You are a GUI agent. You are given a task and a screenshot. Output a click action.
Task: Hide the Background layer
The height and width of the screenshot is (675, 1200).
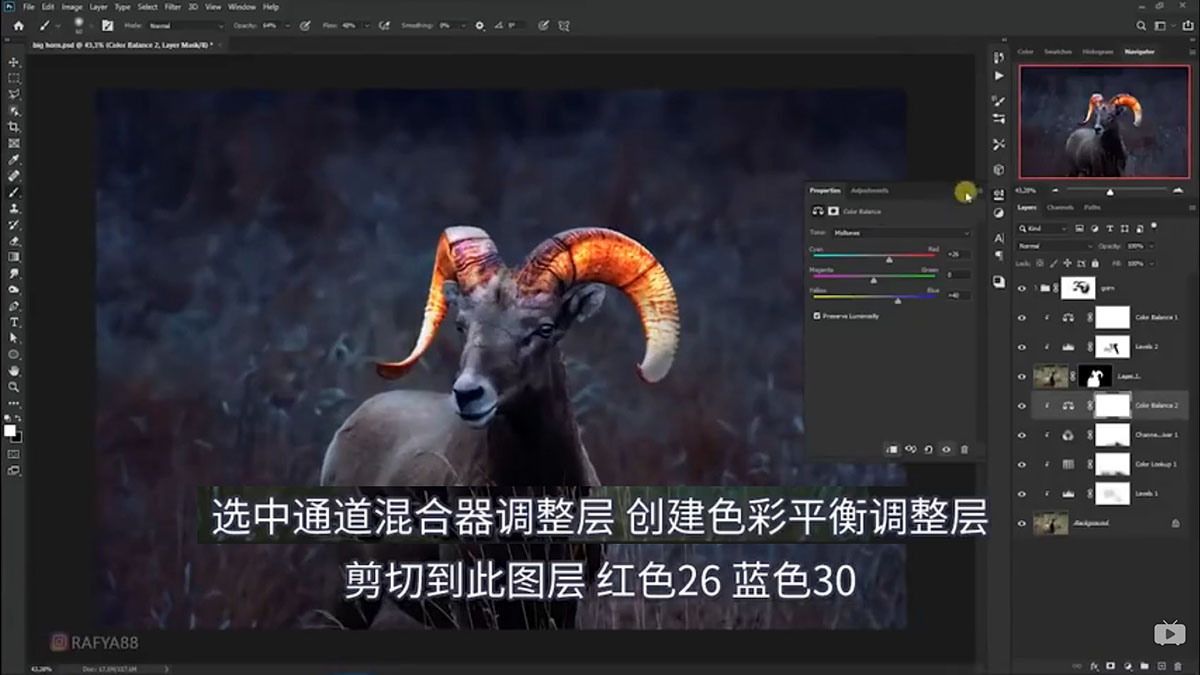point(1021,522)
